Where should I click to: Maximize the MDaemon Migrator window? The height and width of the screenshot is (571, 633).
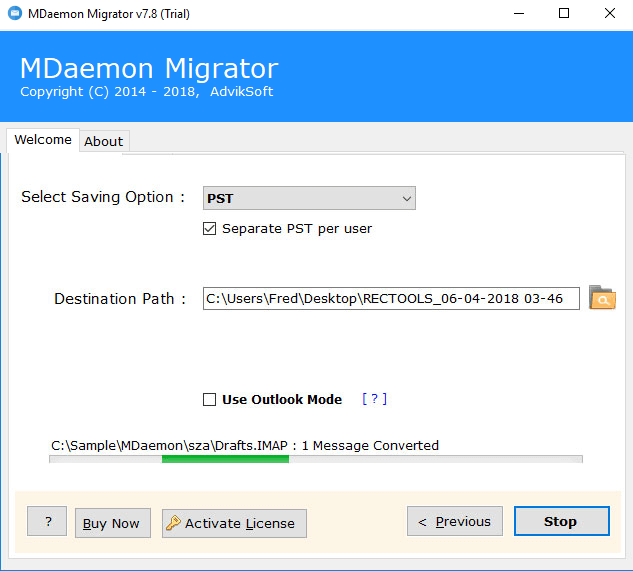564,14
